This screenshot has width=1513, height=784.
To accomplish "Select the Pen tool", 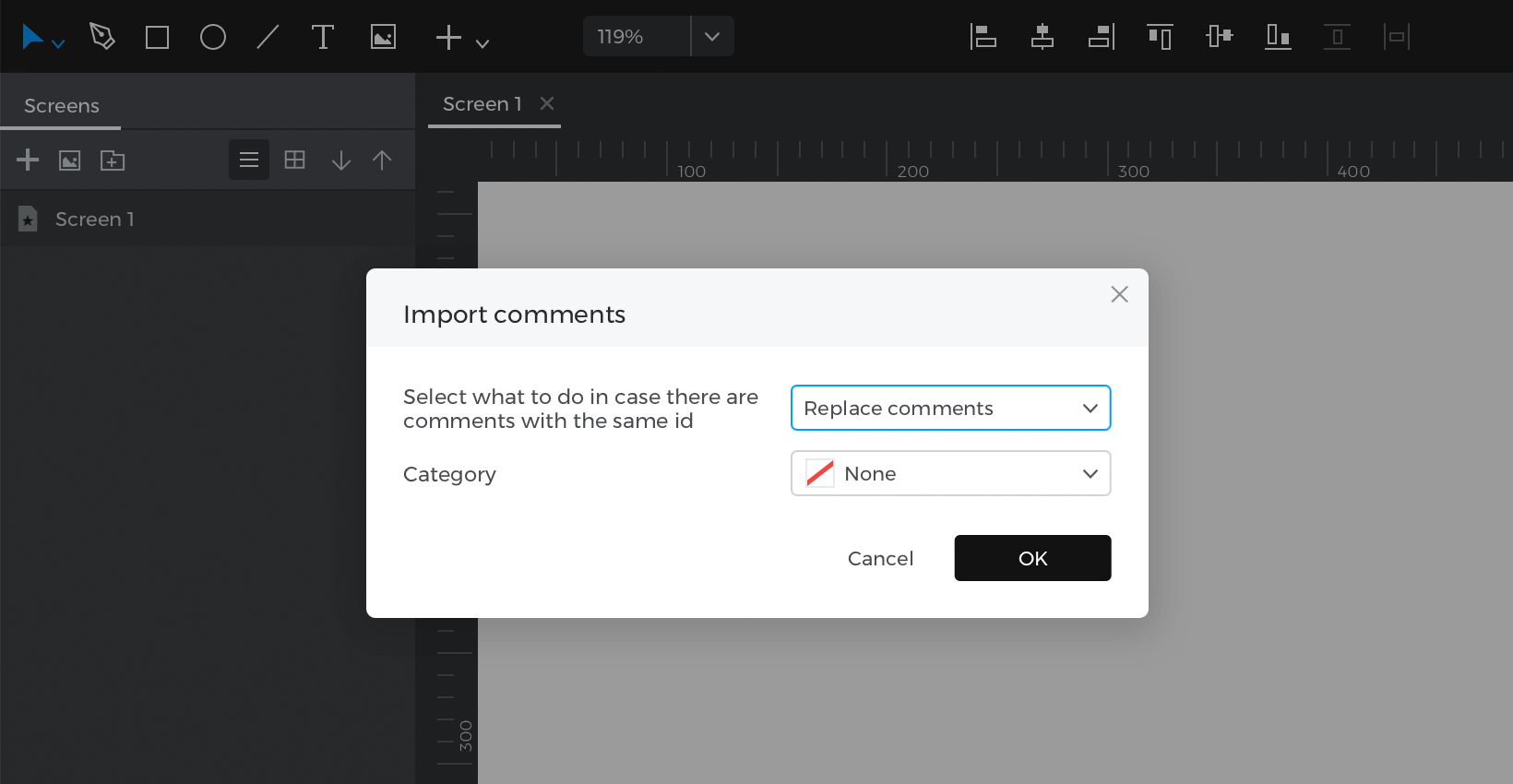I will [102, 37].
